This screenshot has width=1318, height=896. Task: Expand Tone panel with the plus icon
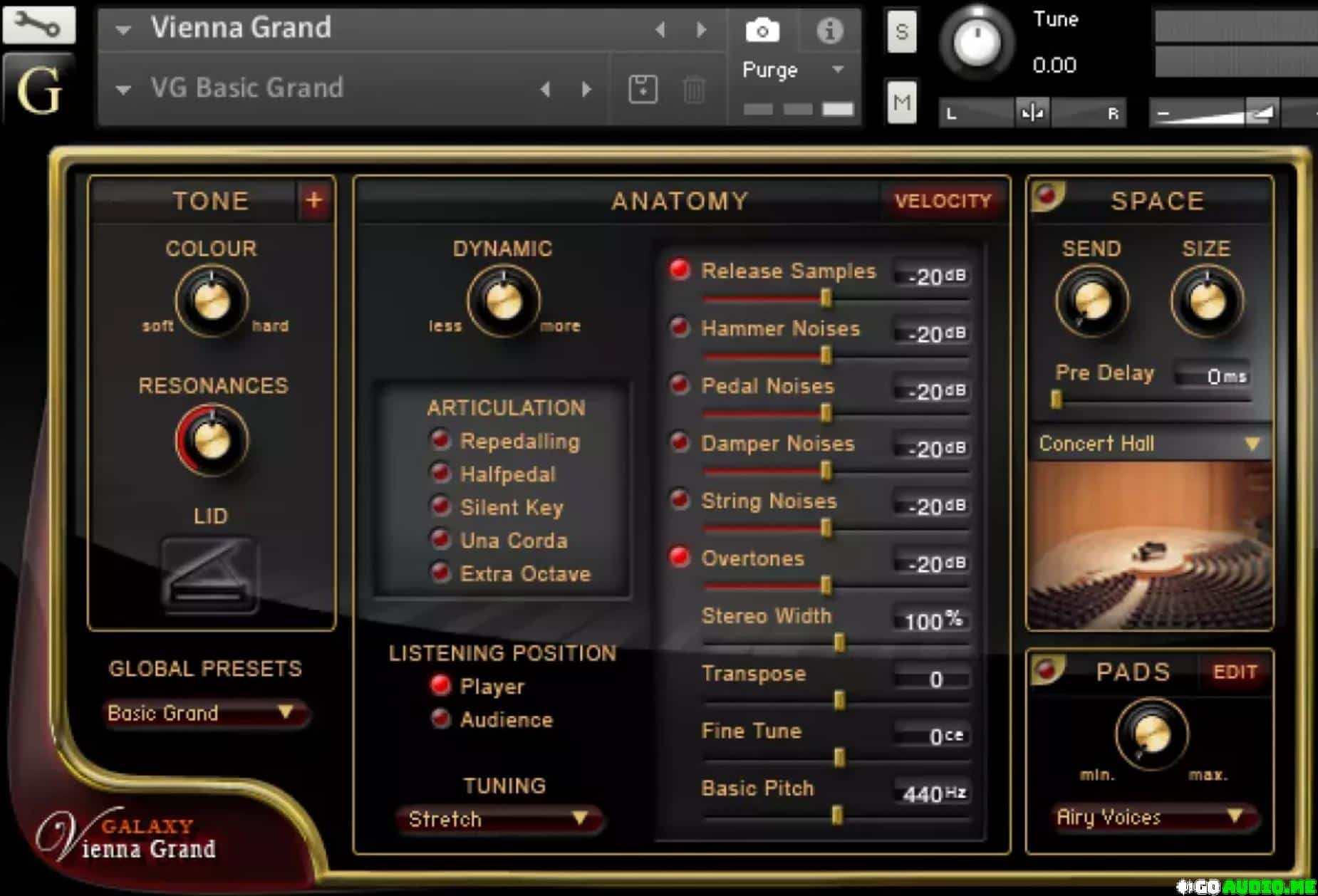point(313,201)
